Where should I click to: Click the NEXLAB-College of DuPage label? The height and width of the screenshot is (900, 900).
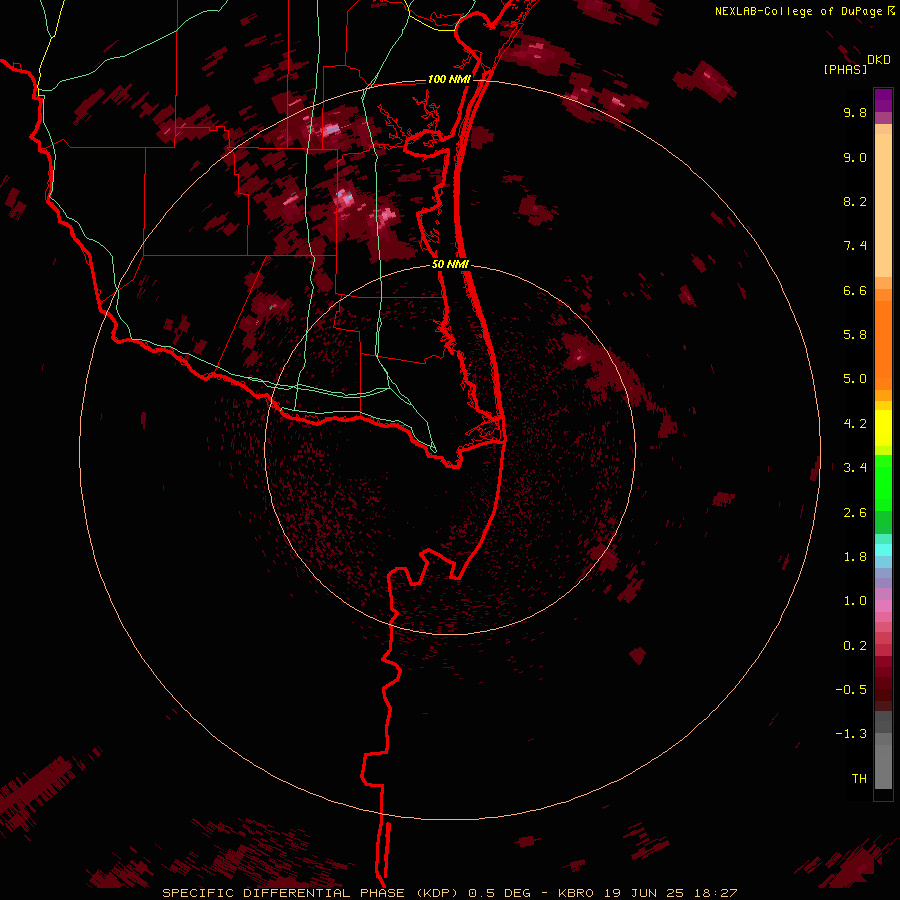(x=804, y=11)
